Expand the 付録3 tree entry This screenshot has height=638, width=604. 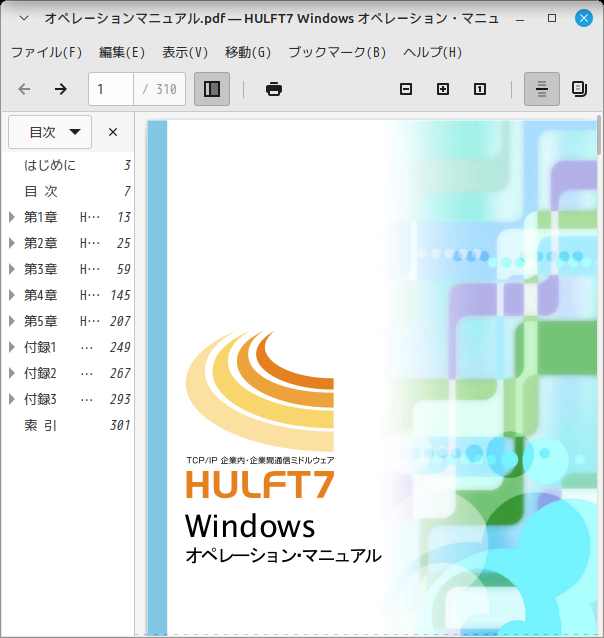(12, 400)
